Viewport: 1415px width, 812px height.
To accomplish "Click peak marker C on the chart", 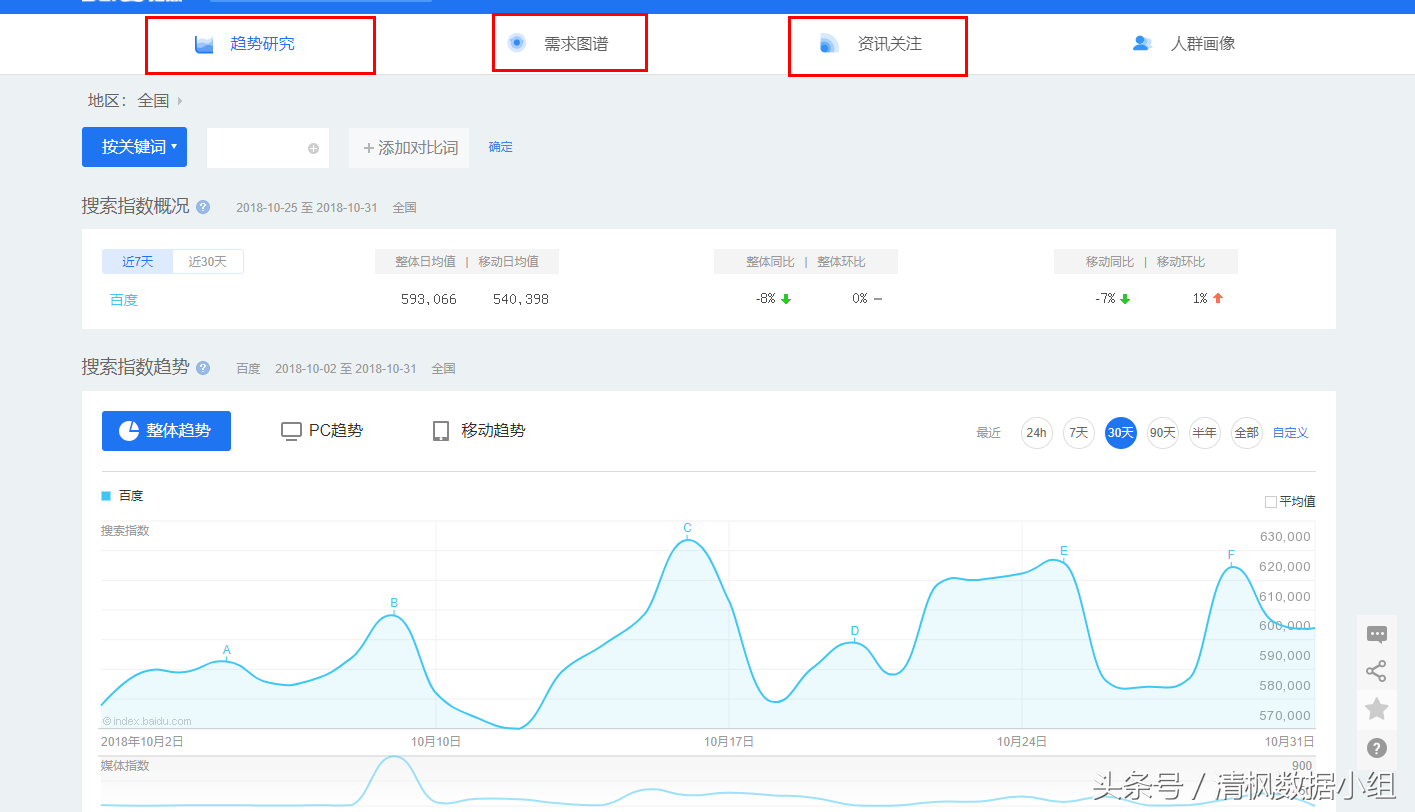I will coord(687,529).
